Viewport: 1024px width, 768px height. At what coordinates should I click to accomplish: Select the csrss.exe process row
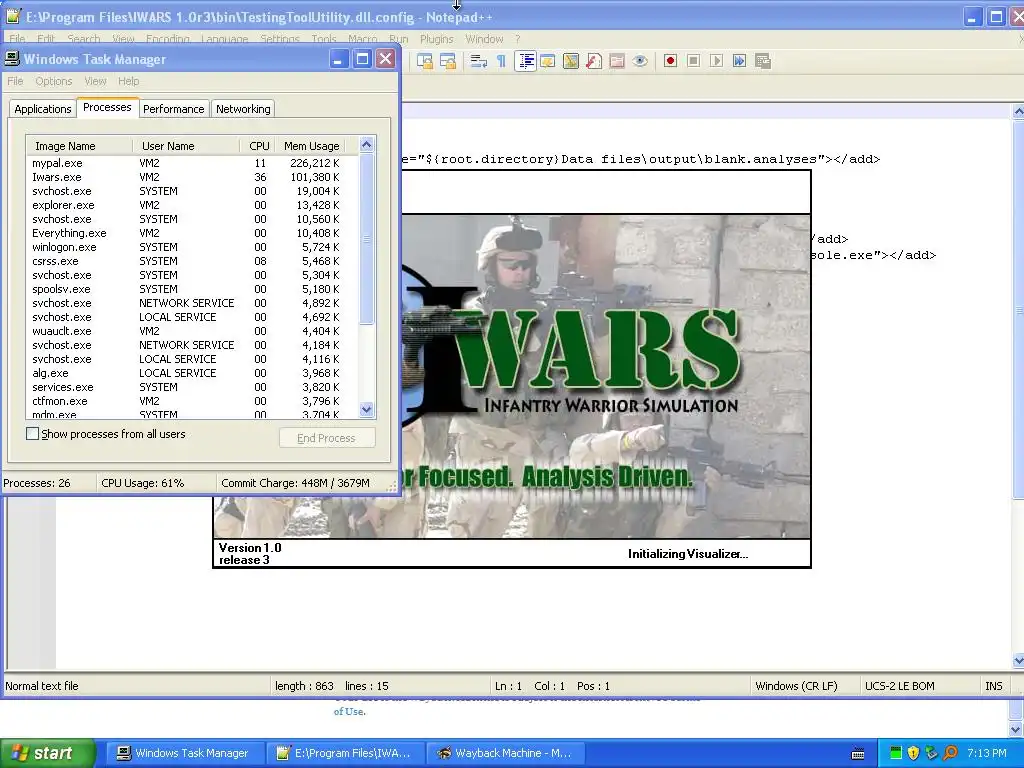point(192,261)
